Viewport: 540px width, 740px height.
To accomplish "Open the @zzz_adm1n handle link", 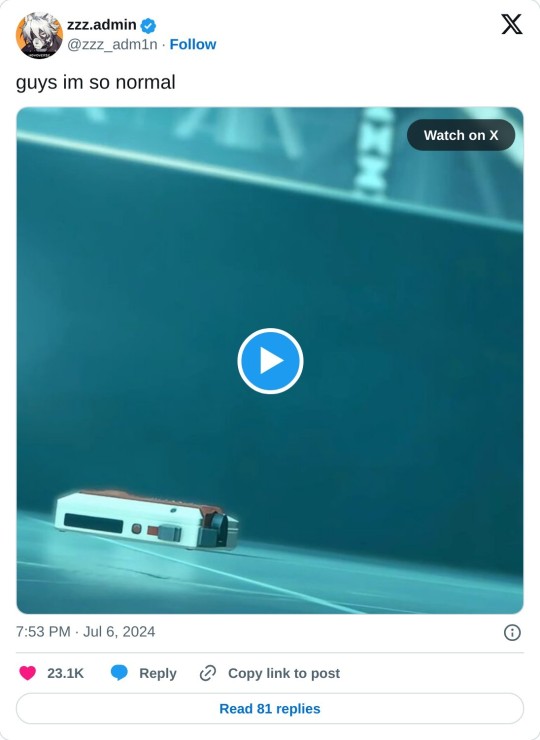I will coord(112,44).
